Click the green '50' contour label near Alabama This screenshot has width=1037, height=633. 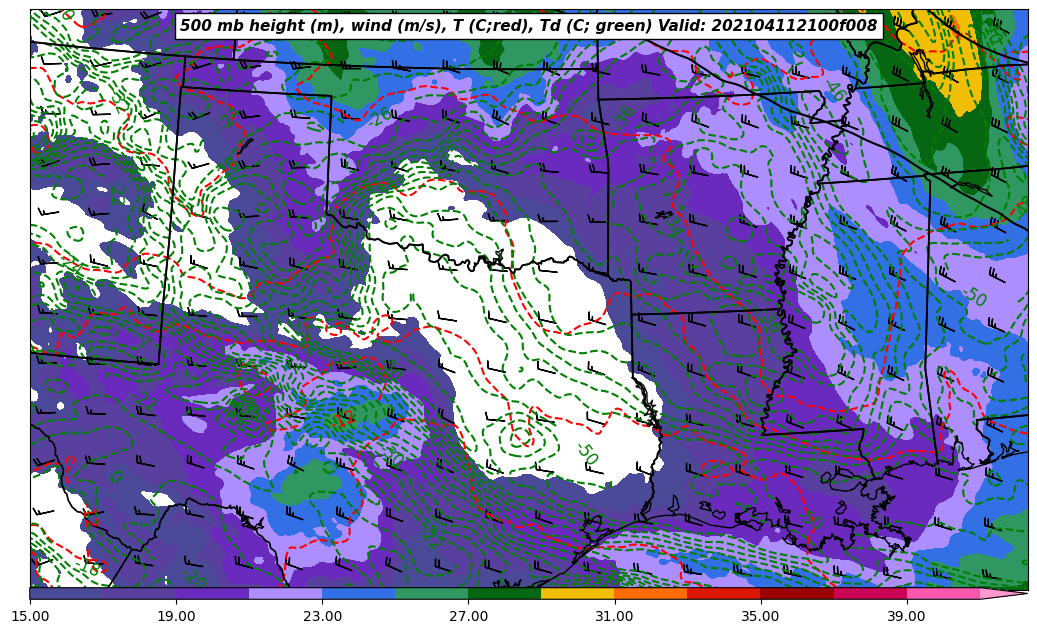pos(974,297)
